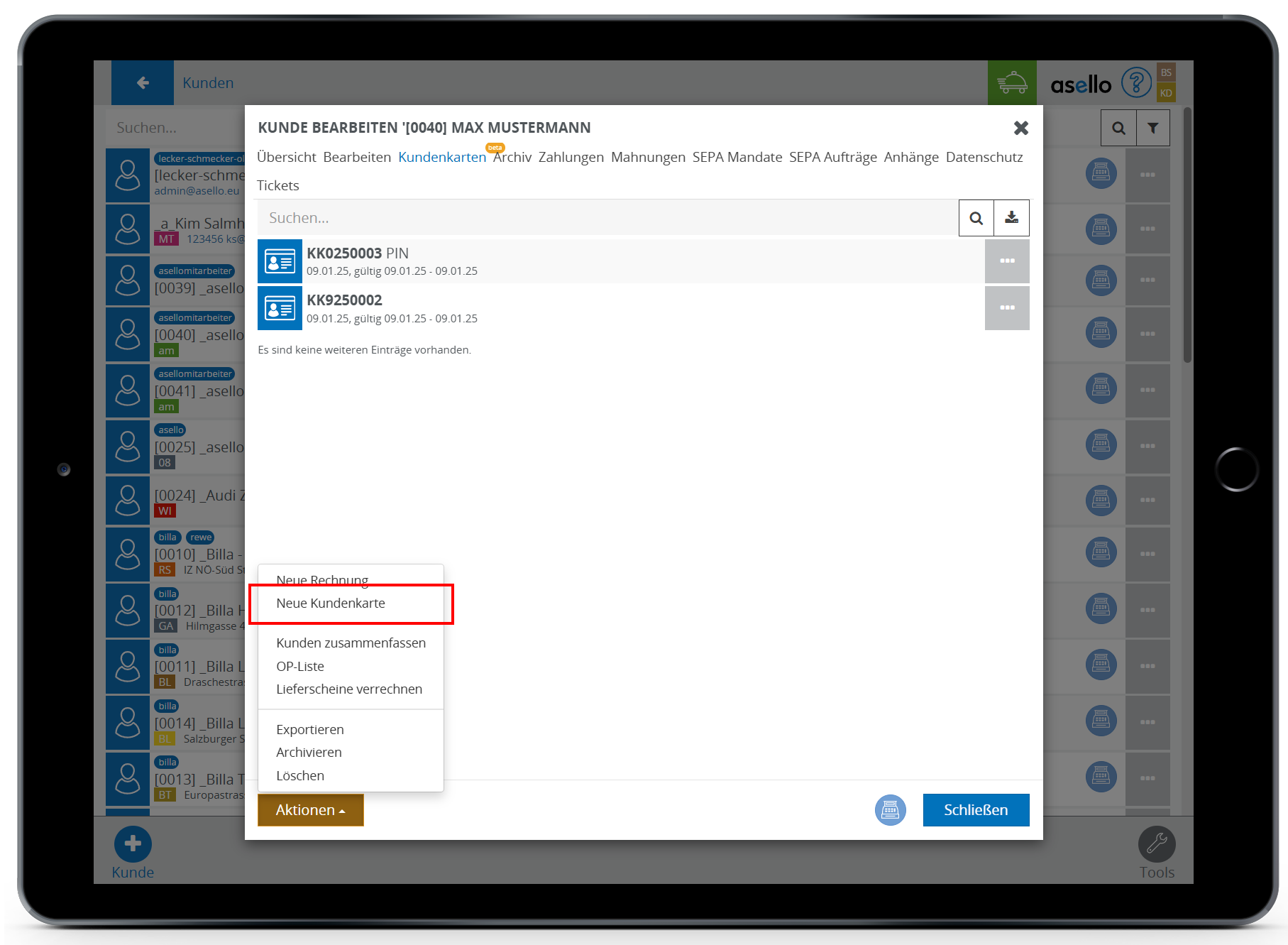The height and width of the screenshot is (945, 1288).
Task: Select Neue Kundenkarte from the actions menu
Action: (331, 603)
